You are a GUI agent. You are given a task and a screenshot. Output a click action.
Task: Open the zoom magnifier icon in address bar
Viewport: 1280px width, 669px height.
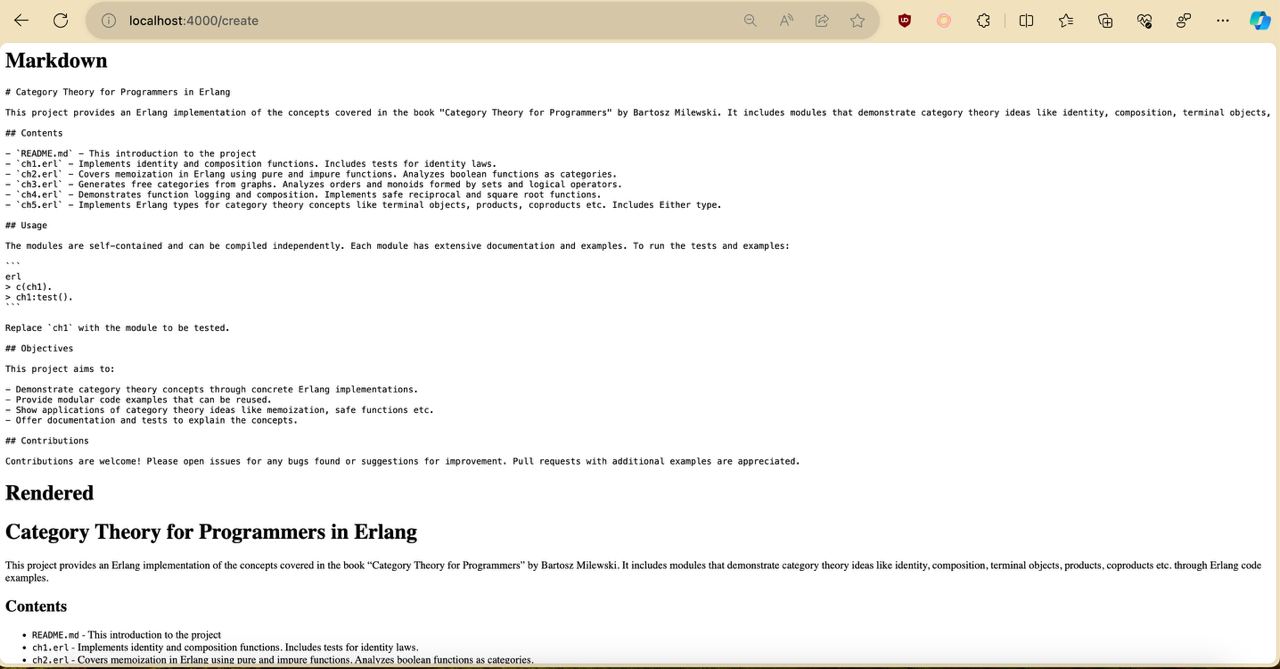point(750,20)
